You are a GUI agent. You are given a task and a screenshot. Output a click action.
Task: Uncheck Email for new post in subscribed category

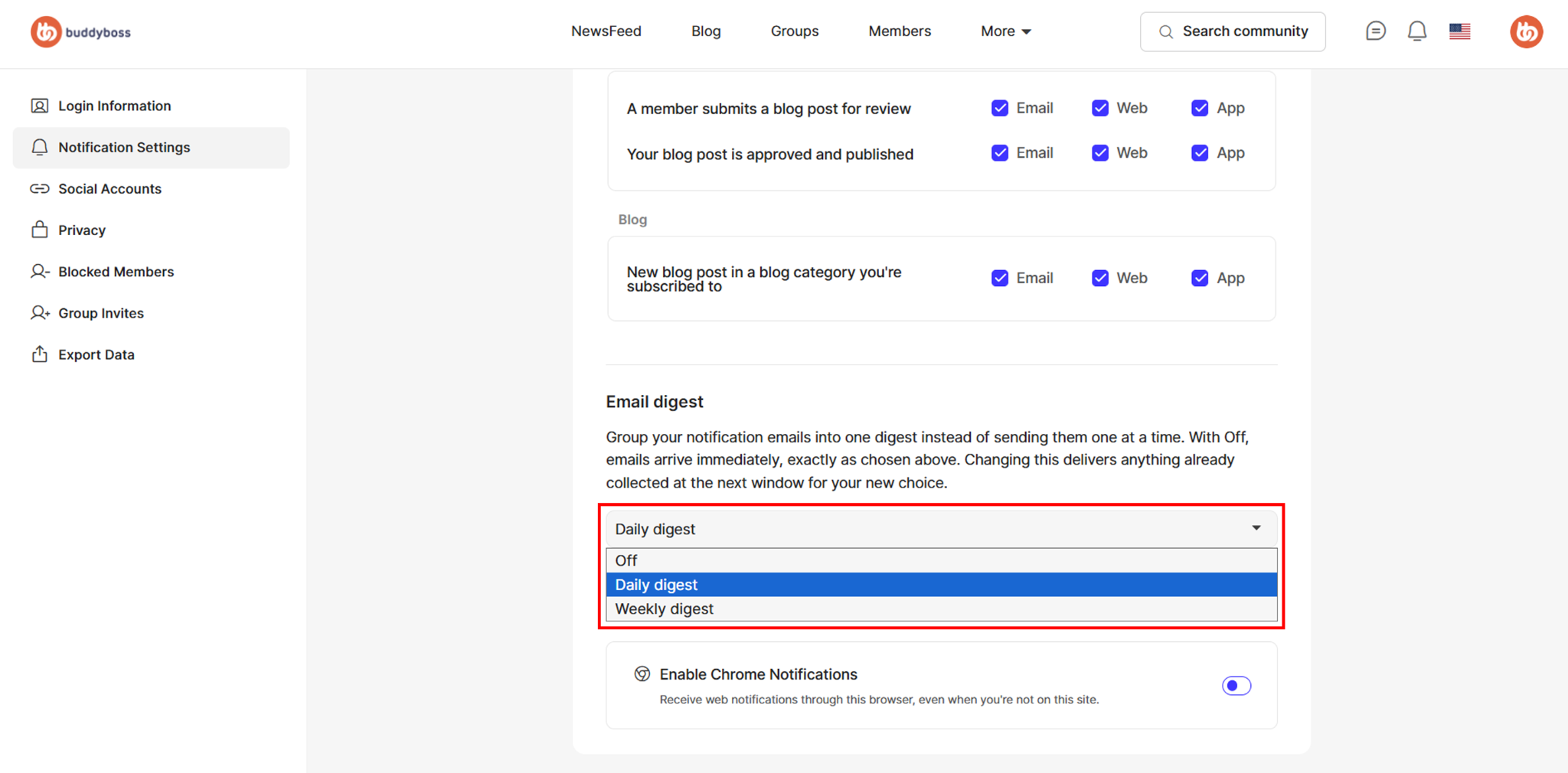[1000, 278]
